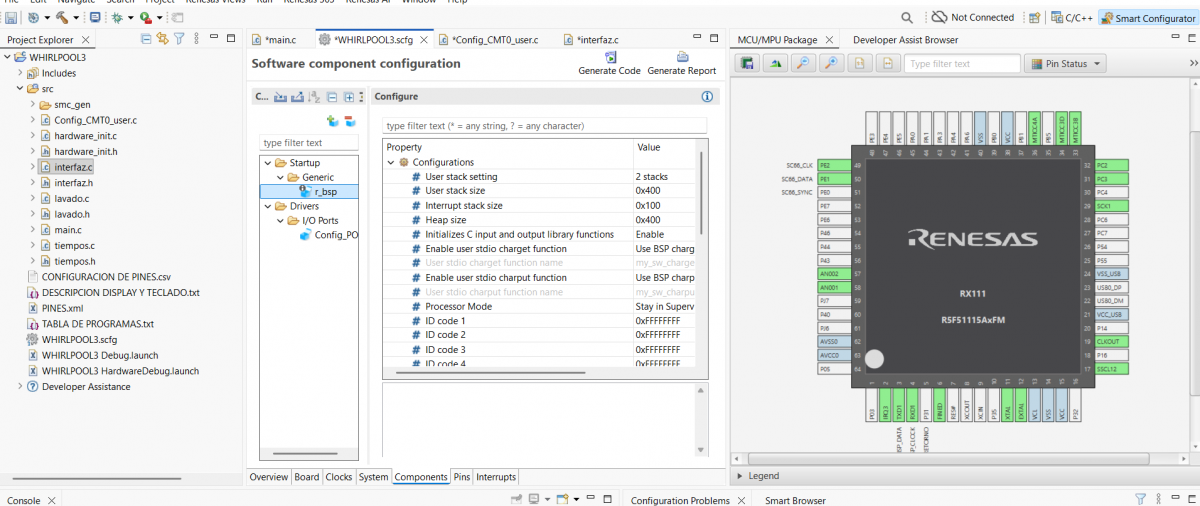Screen dimensions: 1200x506
Task: Select the Config_PO driver component
Action: (328, 235)
